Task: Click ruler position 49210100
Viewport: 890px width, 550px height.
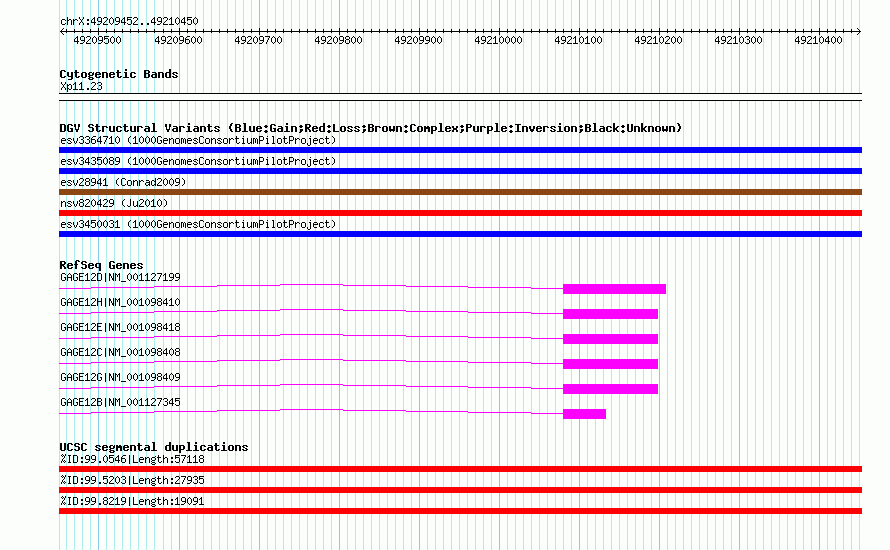Action: 578,40
